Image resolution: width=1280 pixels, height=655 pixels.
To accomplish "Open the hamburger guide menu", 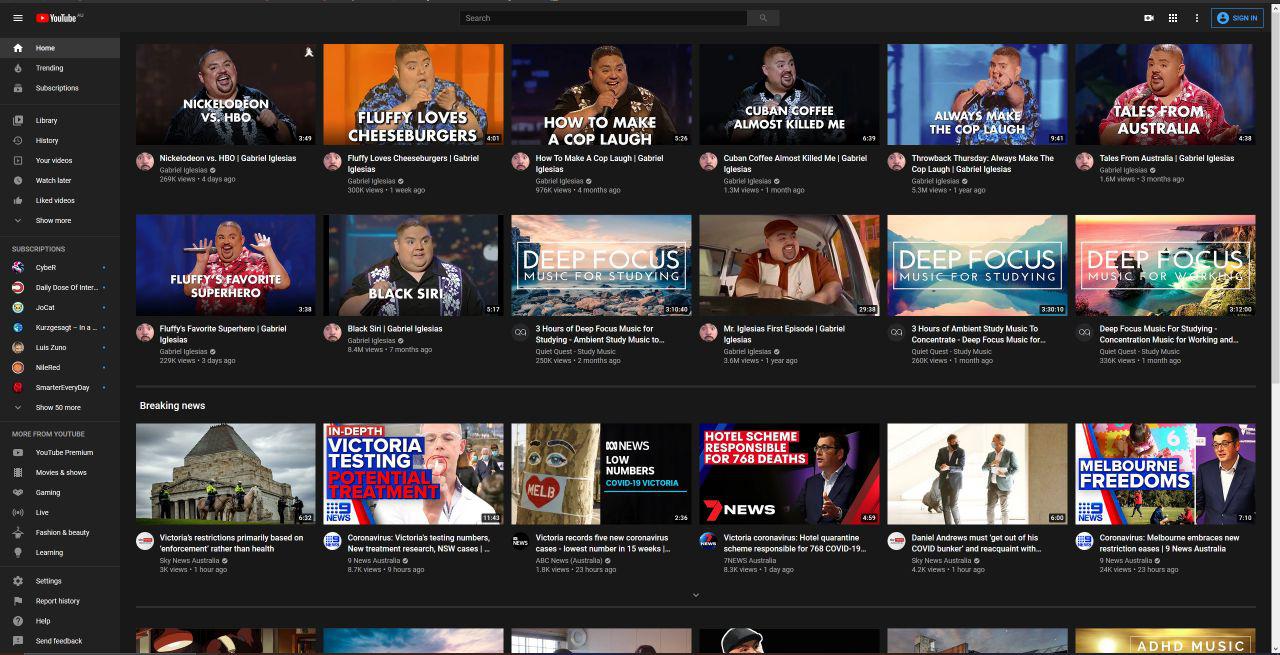I will (17, 18).
